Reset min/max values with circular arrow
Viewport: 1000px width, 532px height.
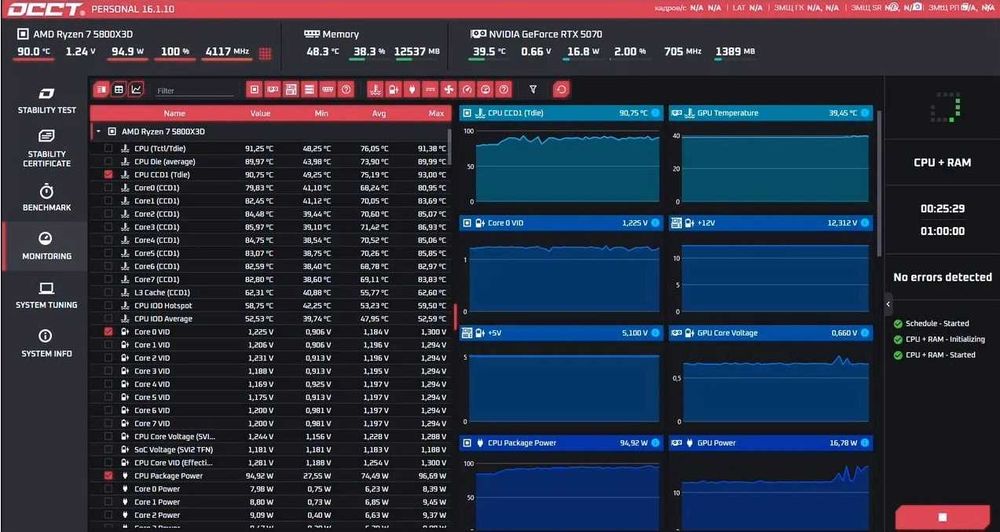click(562, 89)
